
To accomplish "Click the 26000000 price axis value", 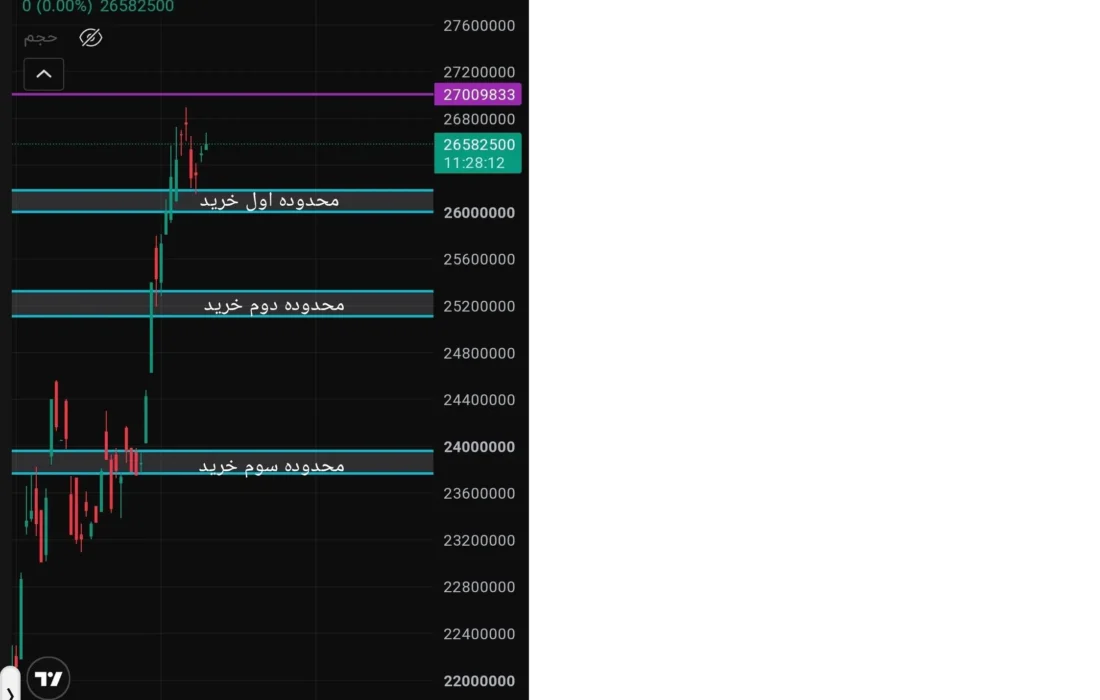I will click(479, 213).
